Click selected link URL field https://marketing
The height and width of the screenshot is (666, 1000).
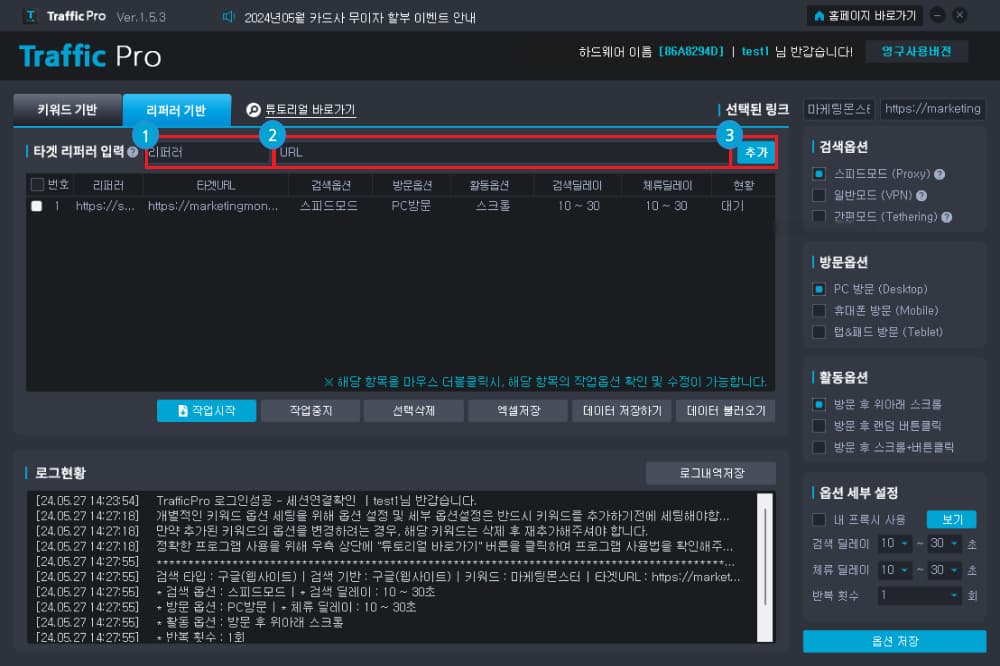(932, 109)
